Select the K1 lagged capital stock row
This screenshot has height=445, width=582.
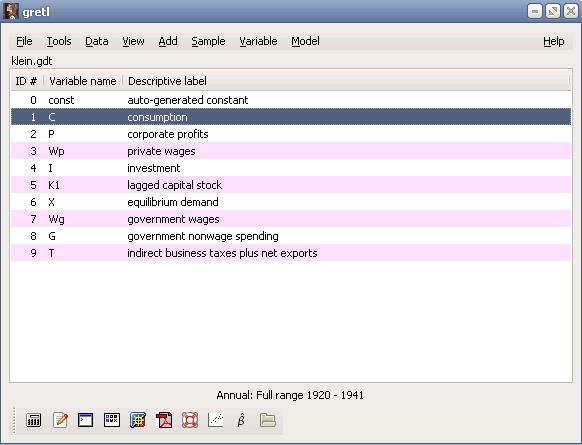[x=291, y=185]
